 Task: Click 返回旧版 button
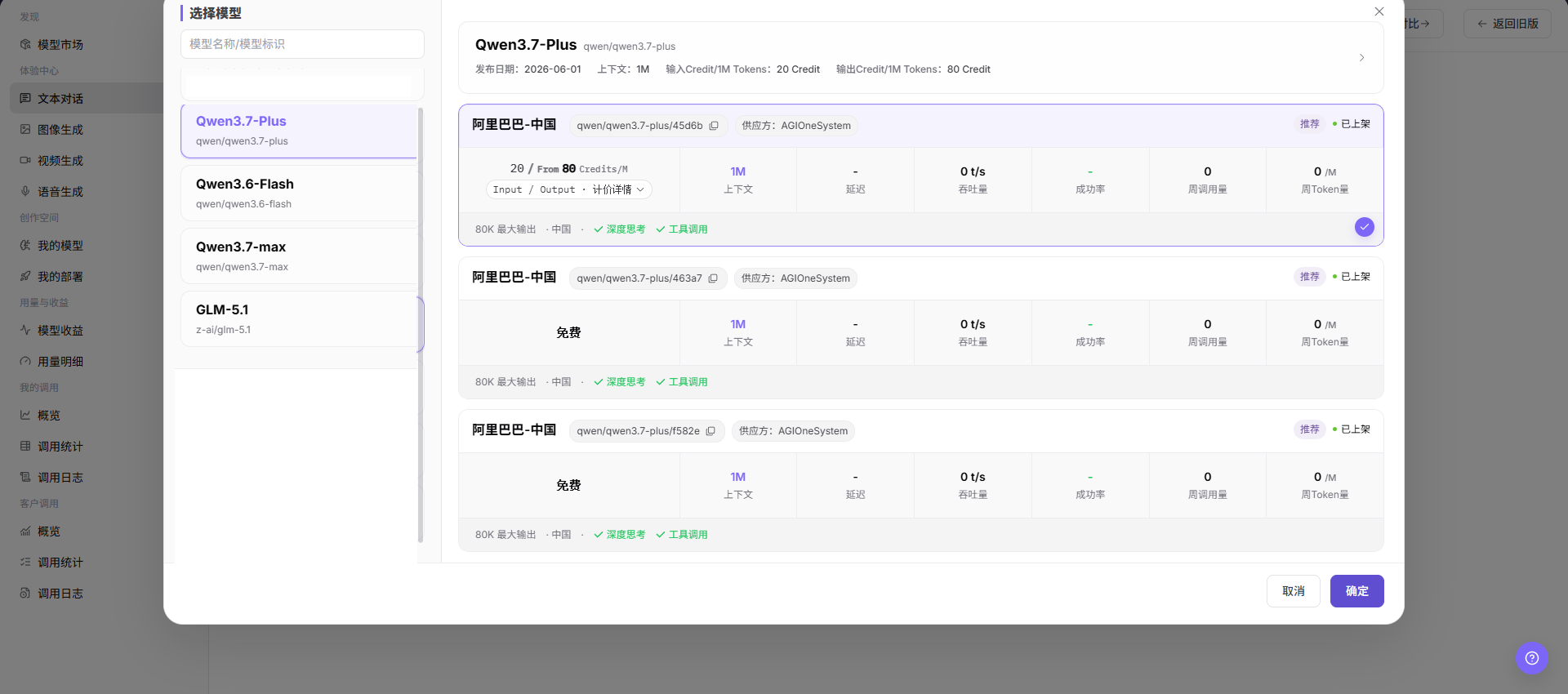tap(1507, 24)
